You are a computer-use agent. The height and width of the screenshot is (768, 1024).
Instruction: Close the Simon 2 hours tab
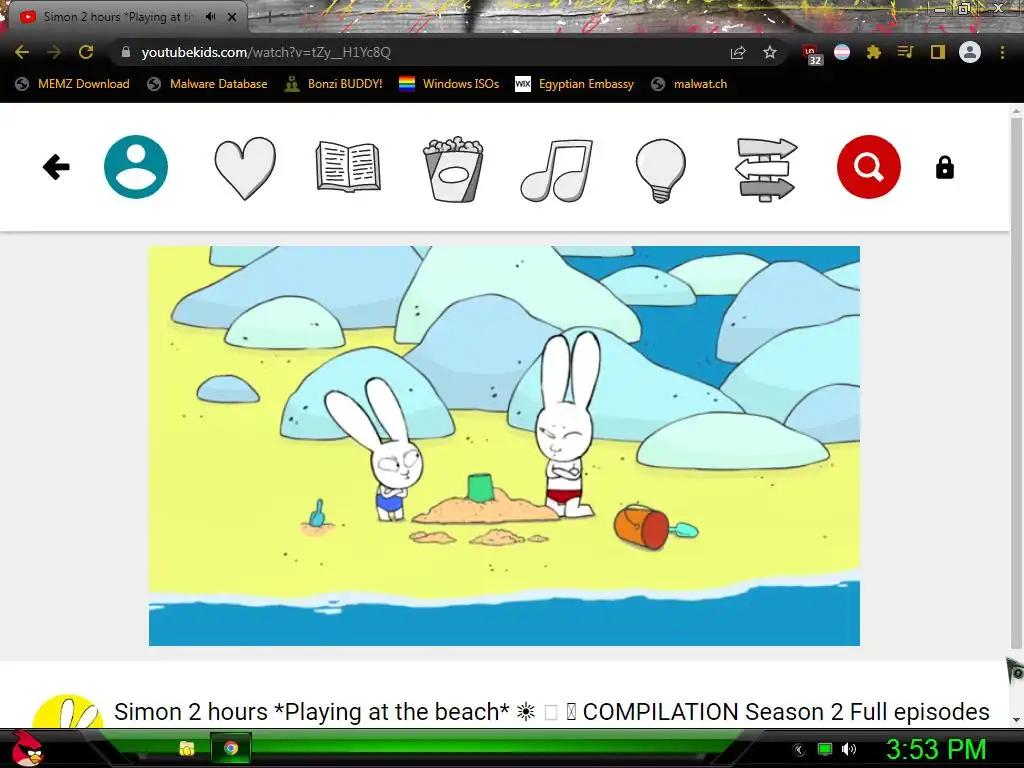point(232,17)
